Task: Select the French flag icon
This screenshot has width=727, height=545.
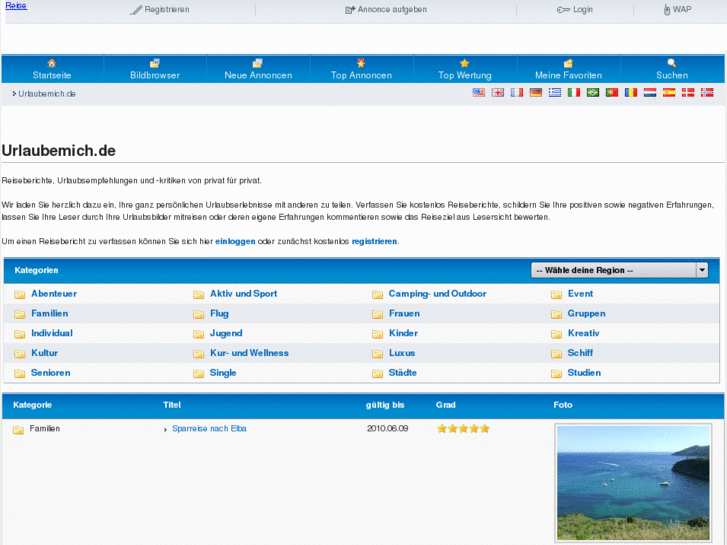Action: (517, 93)
